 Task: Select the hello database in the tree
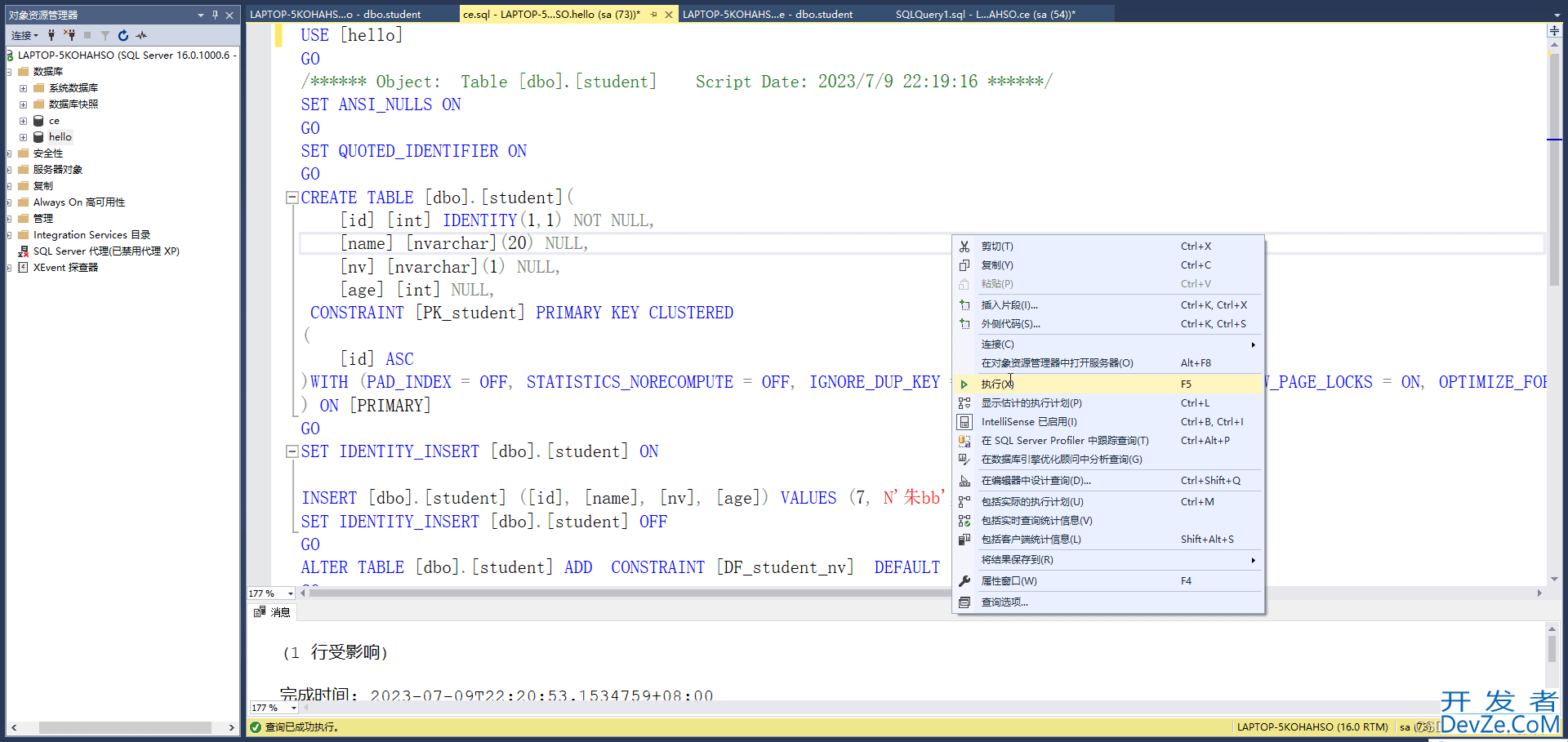coord(60,137)
